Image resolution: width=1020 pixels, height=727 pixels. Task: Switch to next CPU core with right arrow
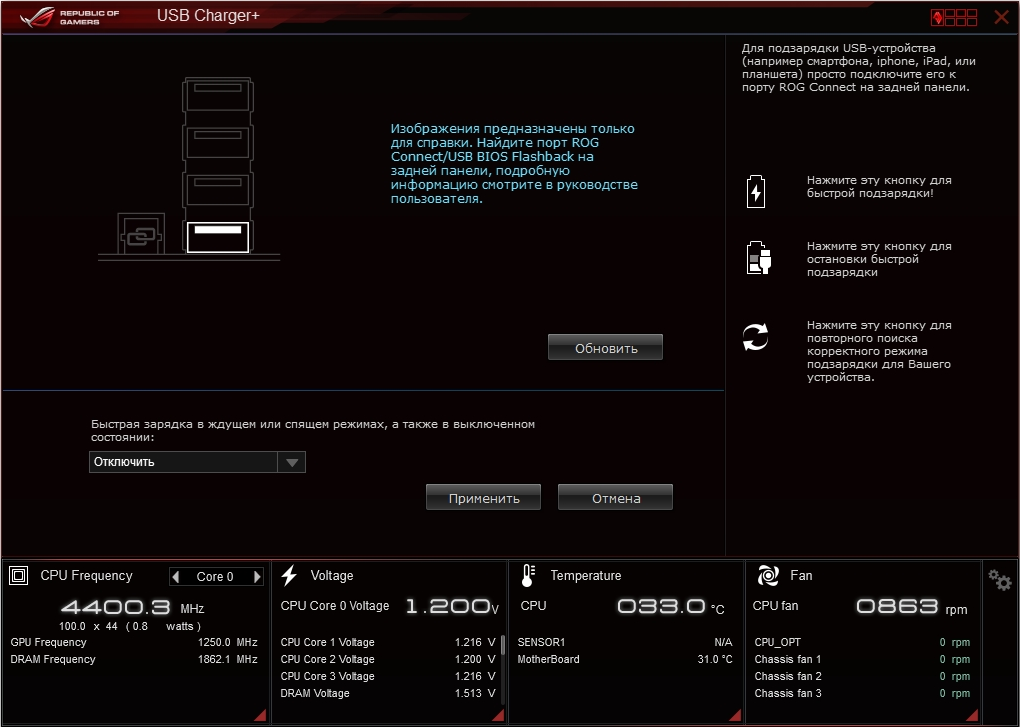pos(258,576)
